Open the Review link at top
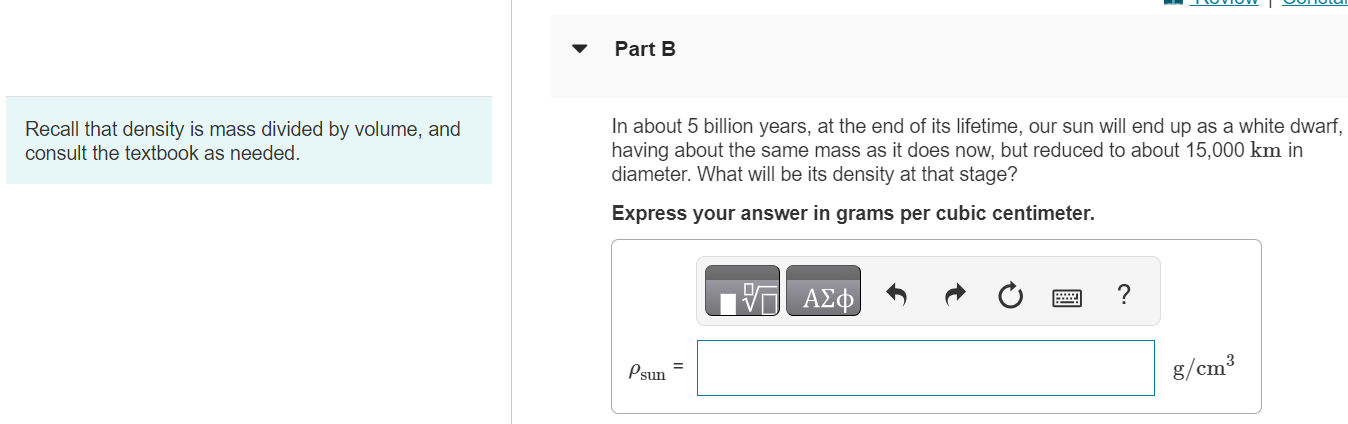Image resolution: width=1348 pixels, height=424 pixels. tap(1226, 2)
